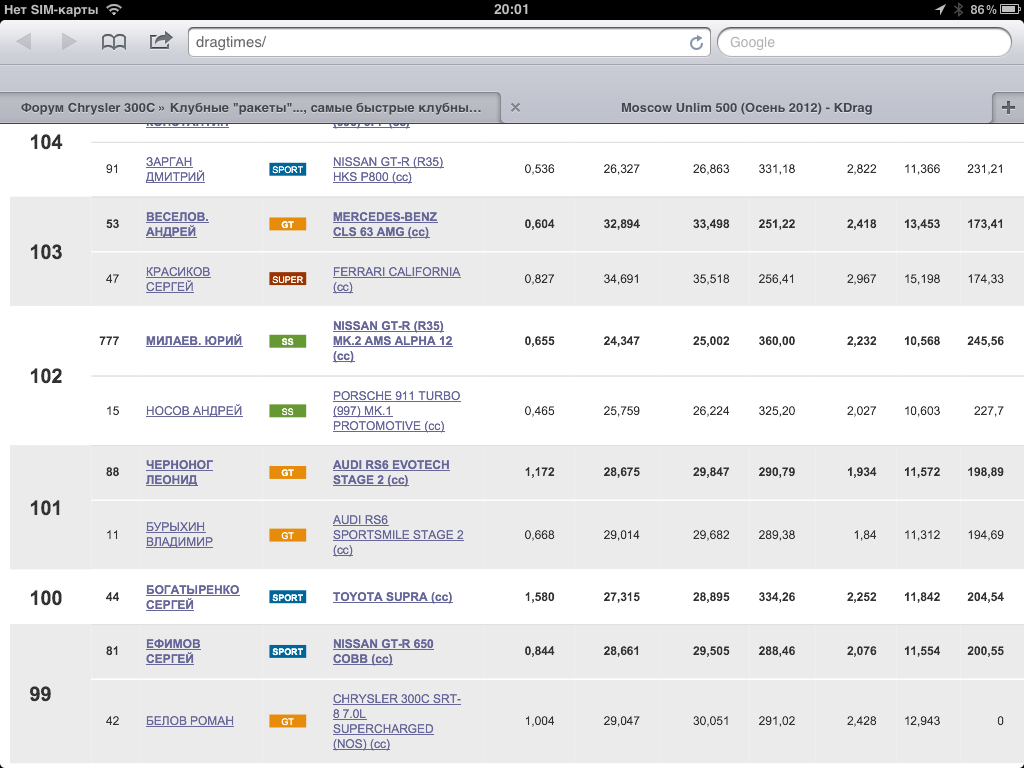Select race number 102 cell
The height and width of the screenshot is (768, 1024).
(46, 376)
